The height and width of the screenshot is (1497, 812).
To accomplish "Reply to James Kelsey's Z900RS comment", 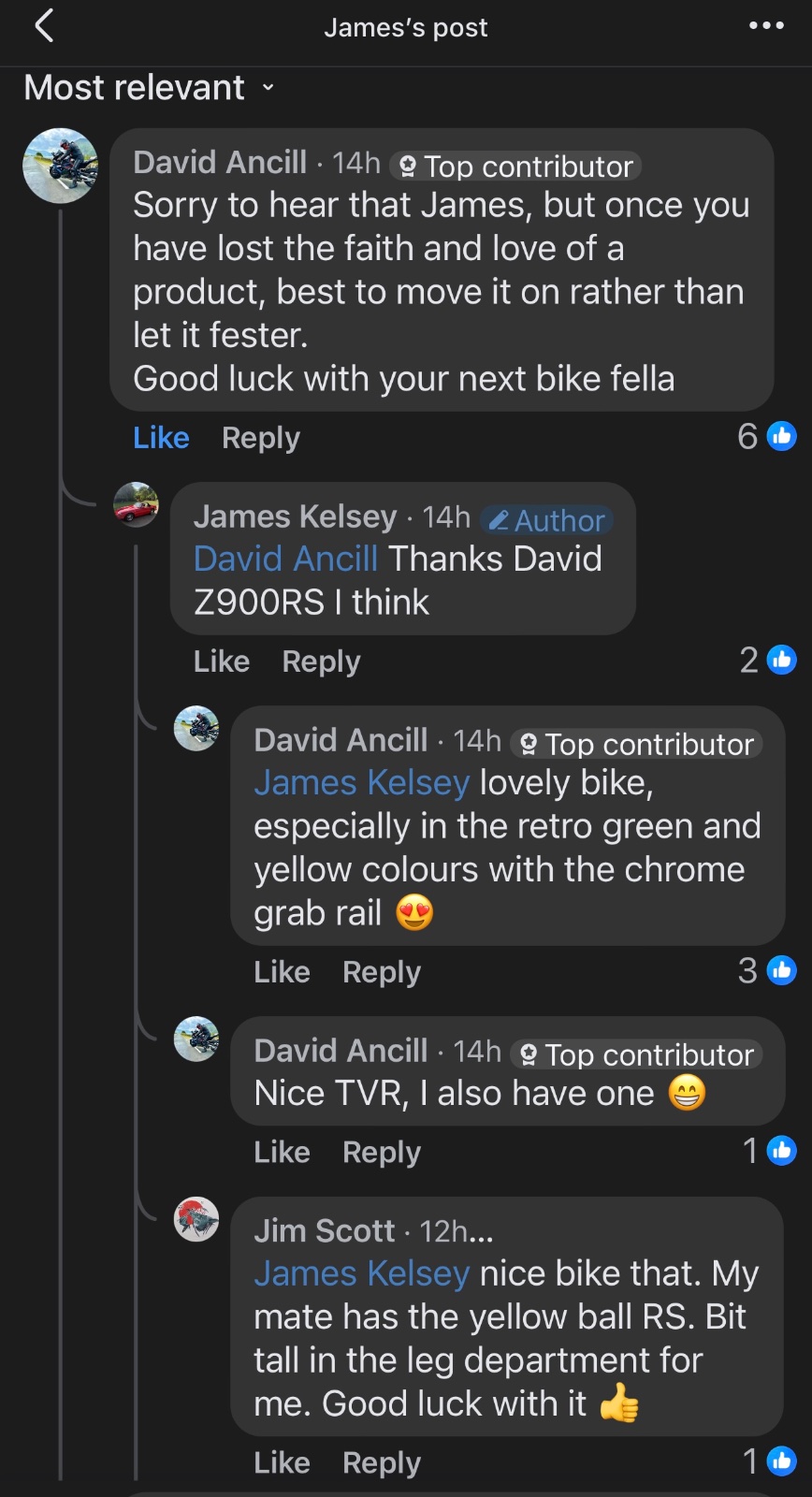I will tap(321, 661).
